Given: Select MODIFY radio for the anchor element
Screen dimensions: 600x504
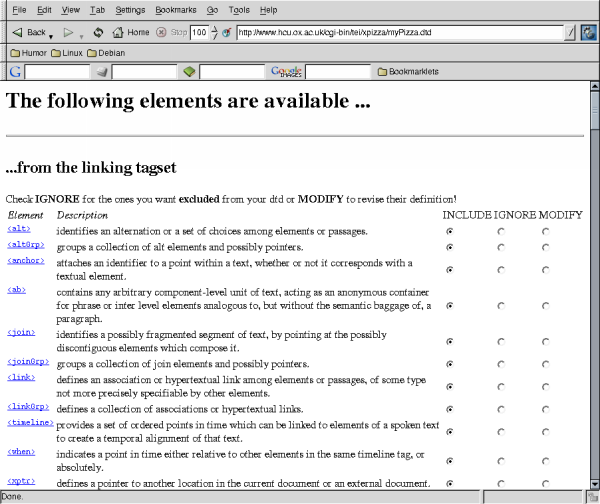Looking at the screenshot, I should tap(546, 269).
